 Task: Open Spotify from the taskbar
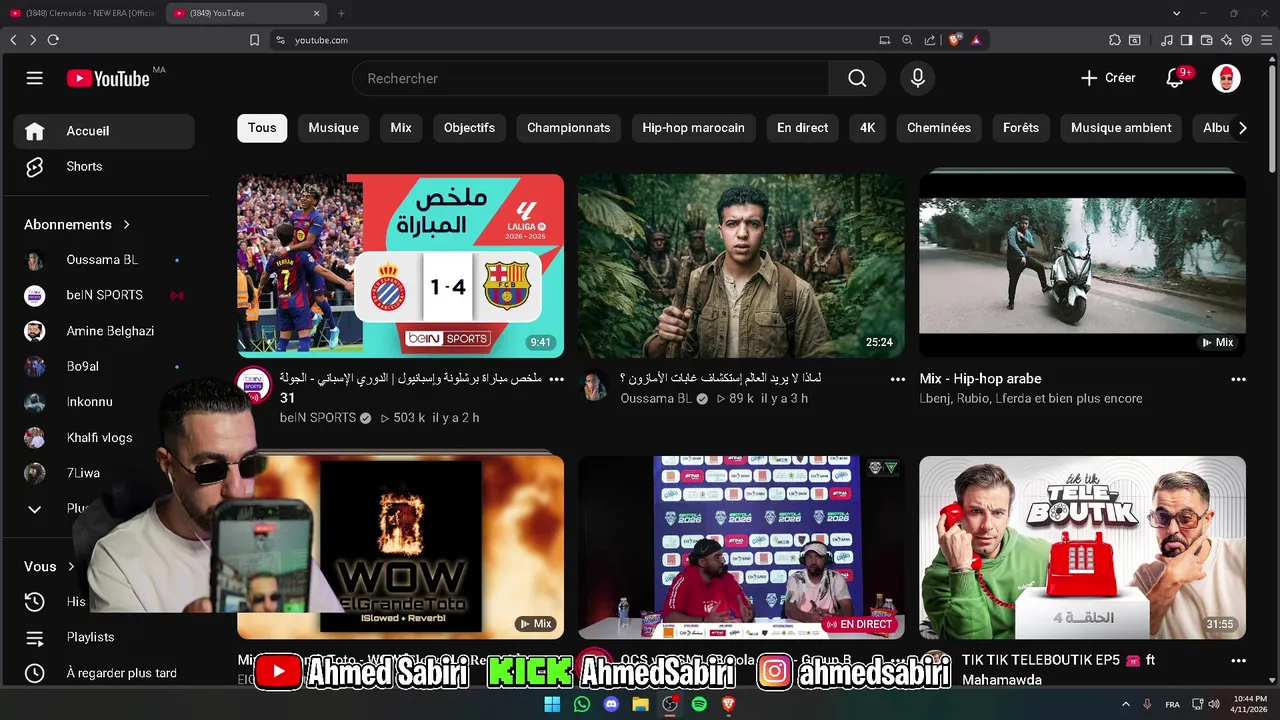click(x=699, y=704)
